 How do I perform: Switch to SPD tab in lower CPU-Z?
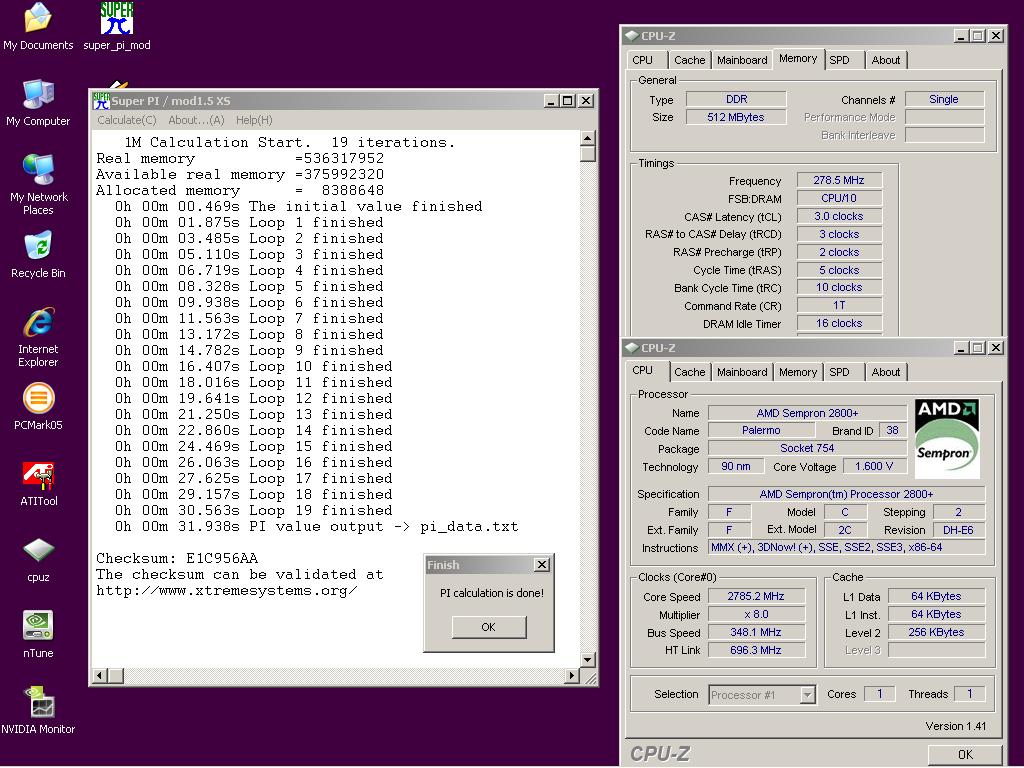point(839,372)
